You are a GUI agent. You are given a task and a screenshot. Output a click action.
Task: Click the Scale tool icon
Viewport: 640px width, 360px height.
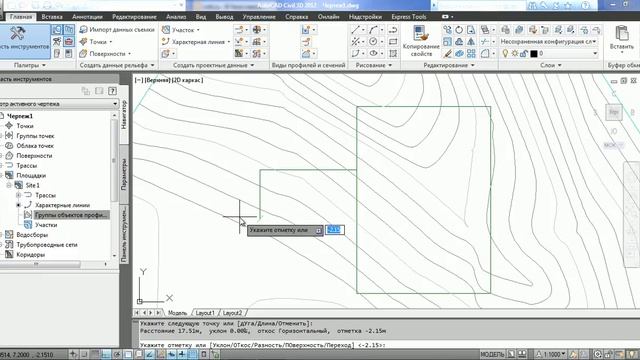pyautogui.click(x=448, y=42)
